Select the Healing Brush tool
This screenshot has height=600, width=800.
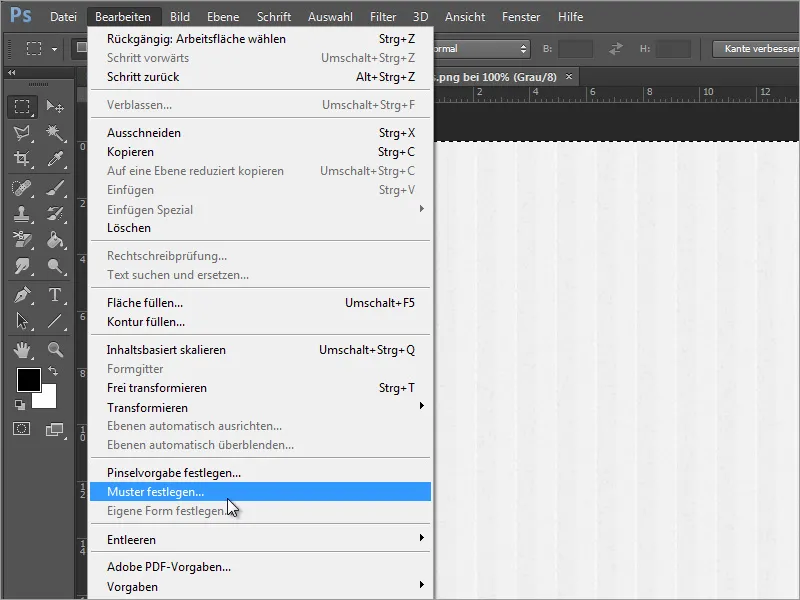pyautogui.click(x=22, y=188)
